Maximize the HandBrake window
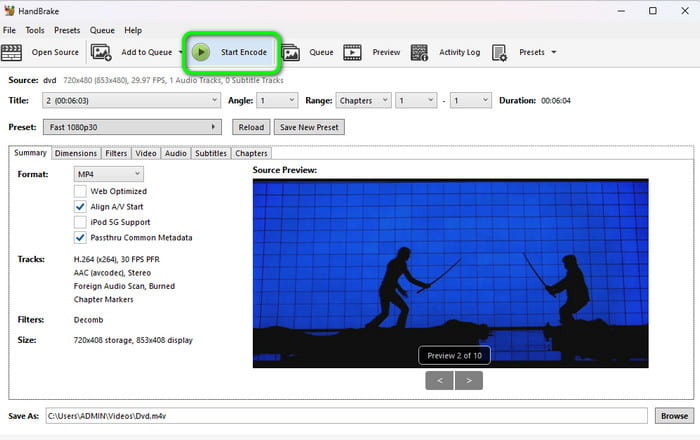 tap(653, 11)
